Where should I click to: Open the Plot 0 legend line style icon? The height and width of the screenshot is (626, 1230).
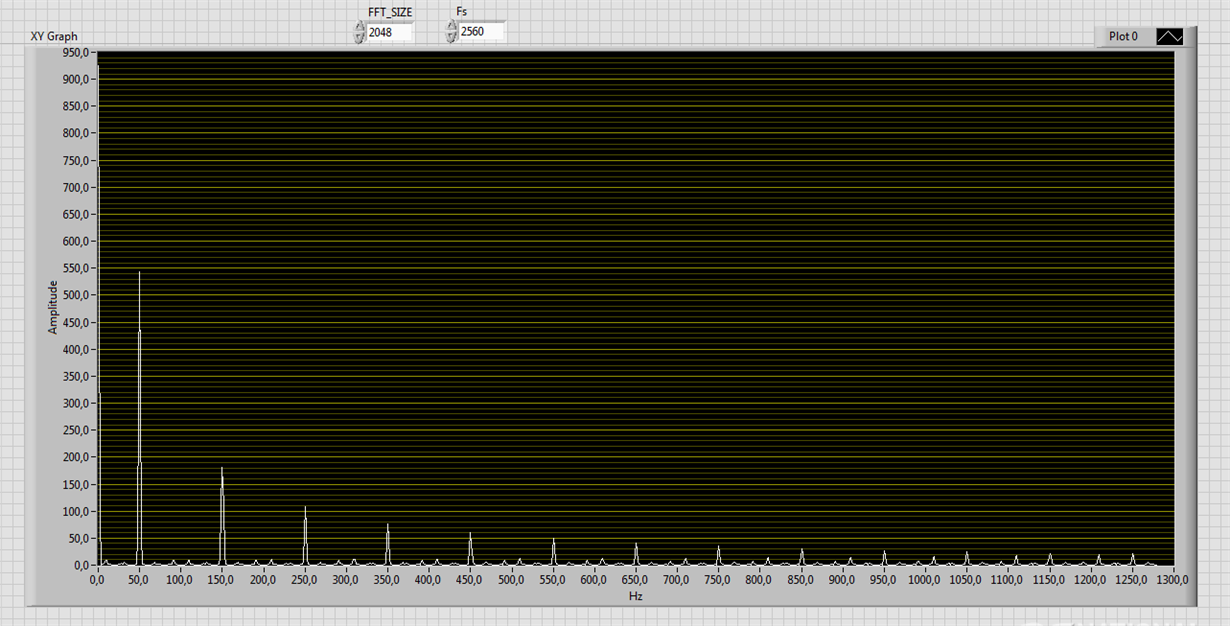tap(1169, 36)
